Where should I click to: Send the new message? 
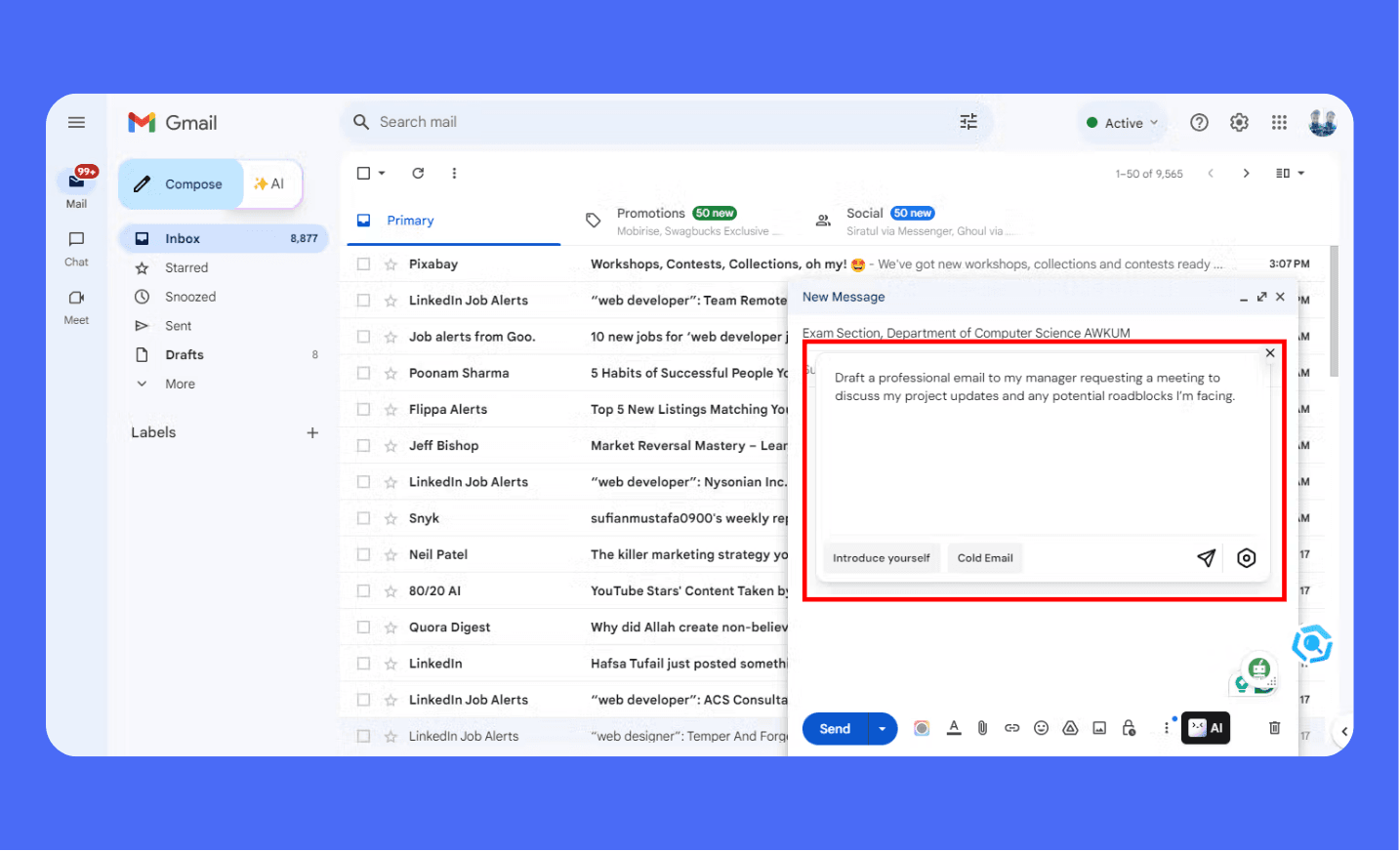pos(835,729)
